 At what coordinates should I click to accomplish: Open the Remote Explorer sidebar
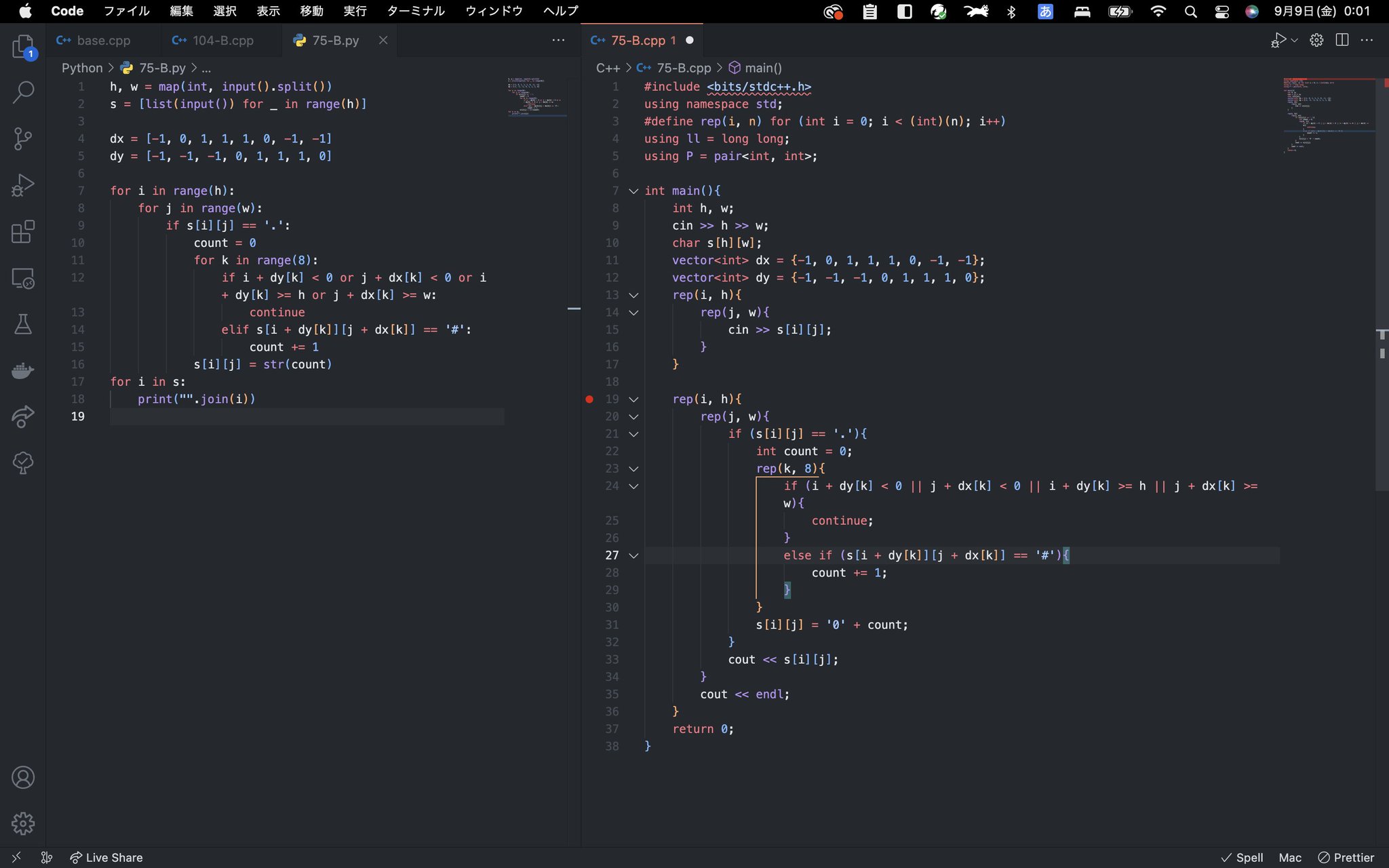click(23, 278)
